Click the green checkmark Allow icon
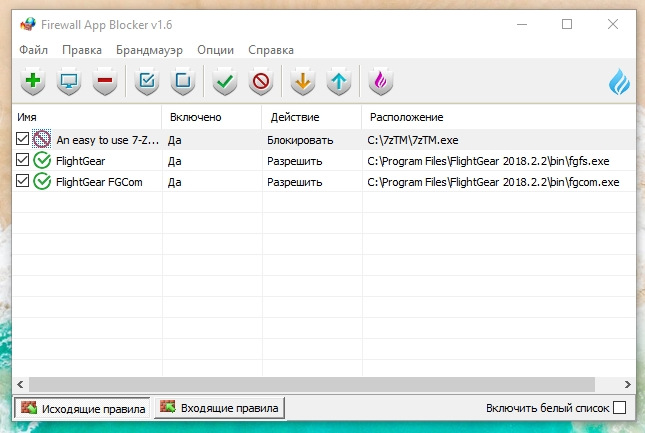 pos(225,81)
